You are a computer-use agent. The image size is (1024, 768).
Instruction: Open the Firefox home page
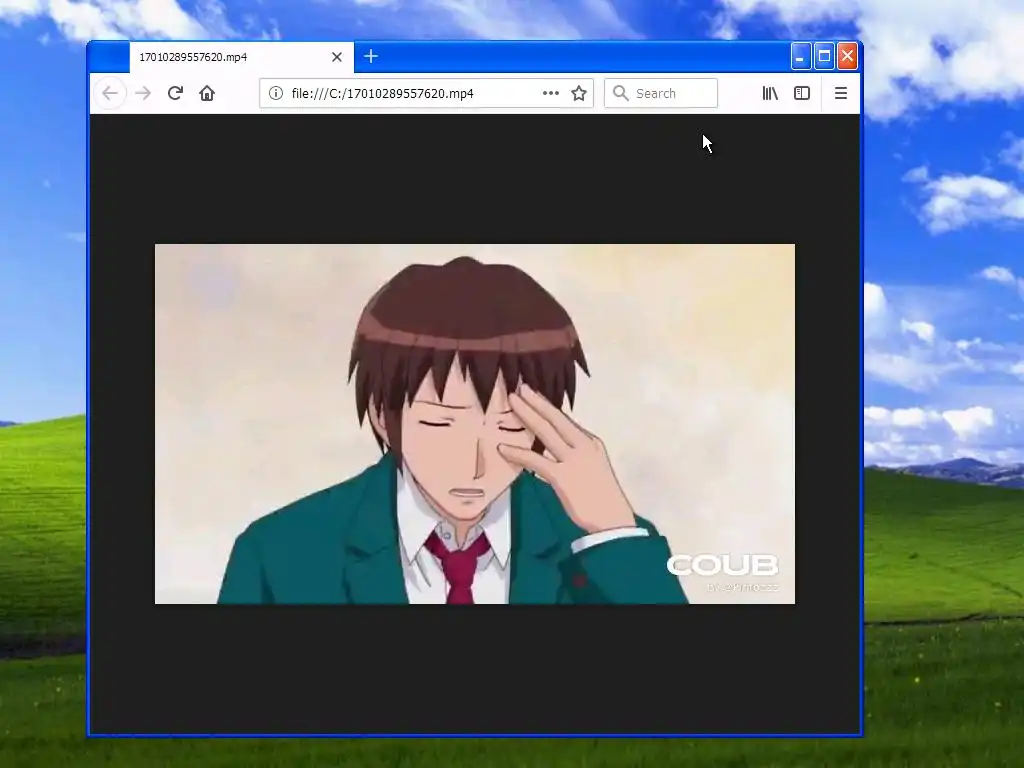pos(207,93)
